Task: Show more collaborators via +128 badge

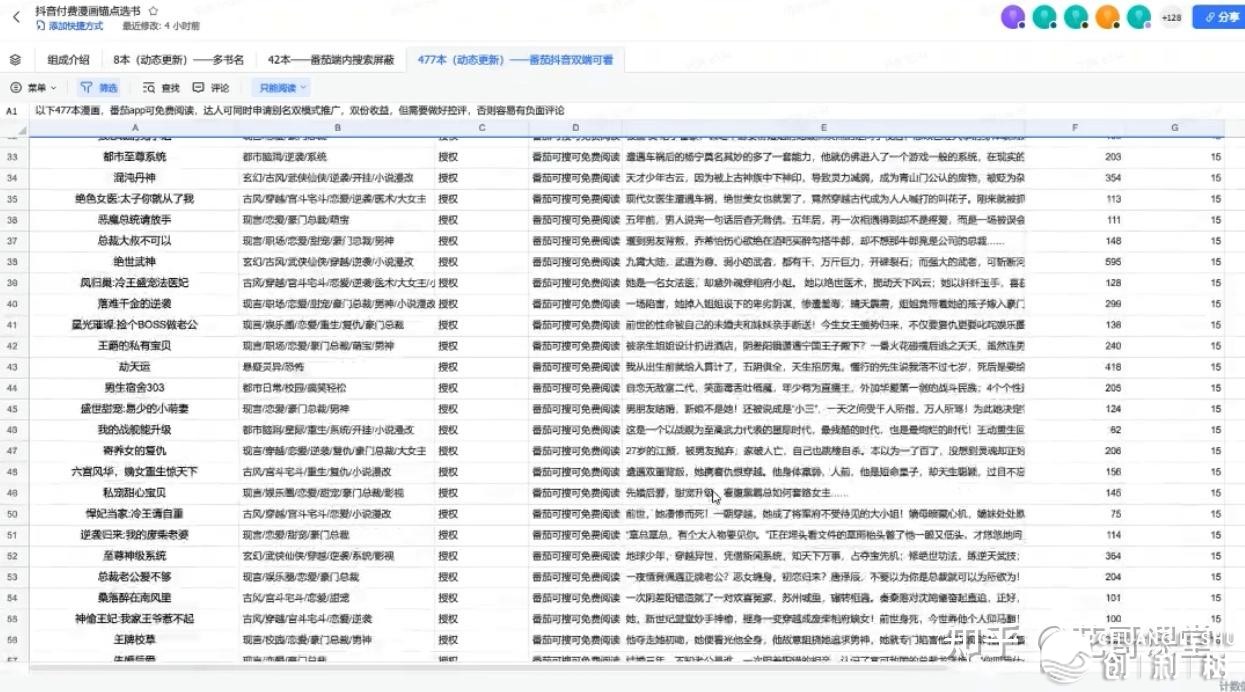Action: pos(1170,17)
